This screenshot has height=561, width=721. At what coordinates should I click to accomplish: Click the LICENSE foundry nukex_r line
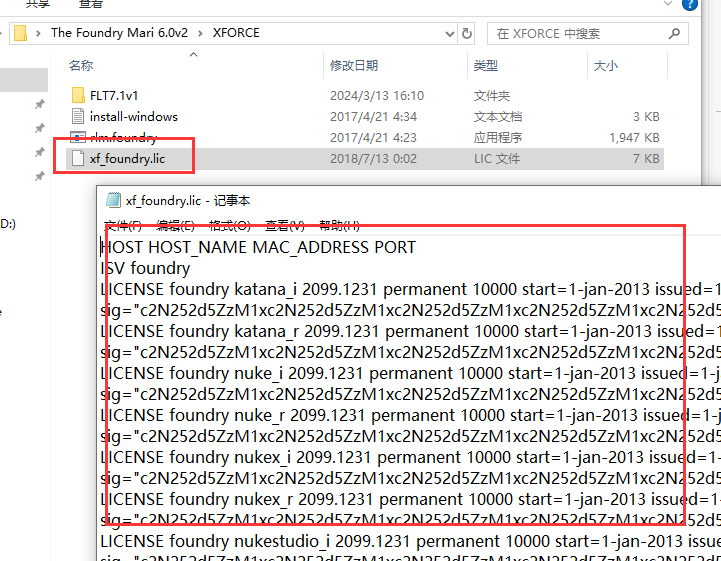coord(411,499)
